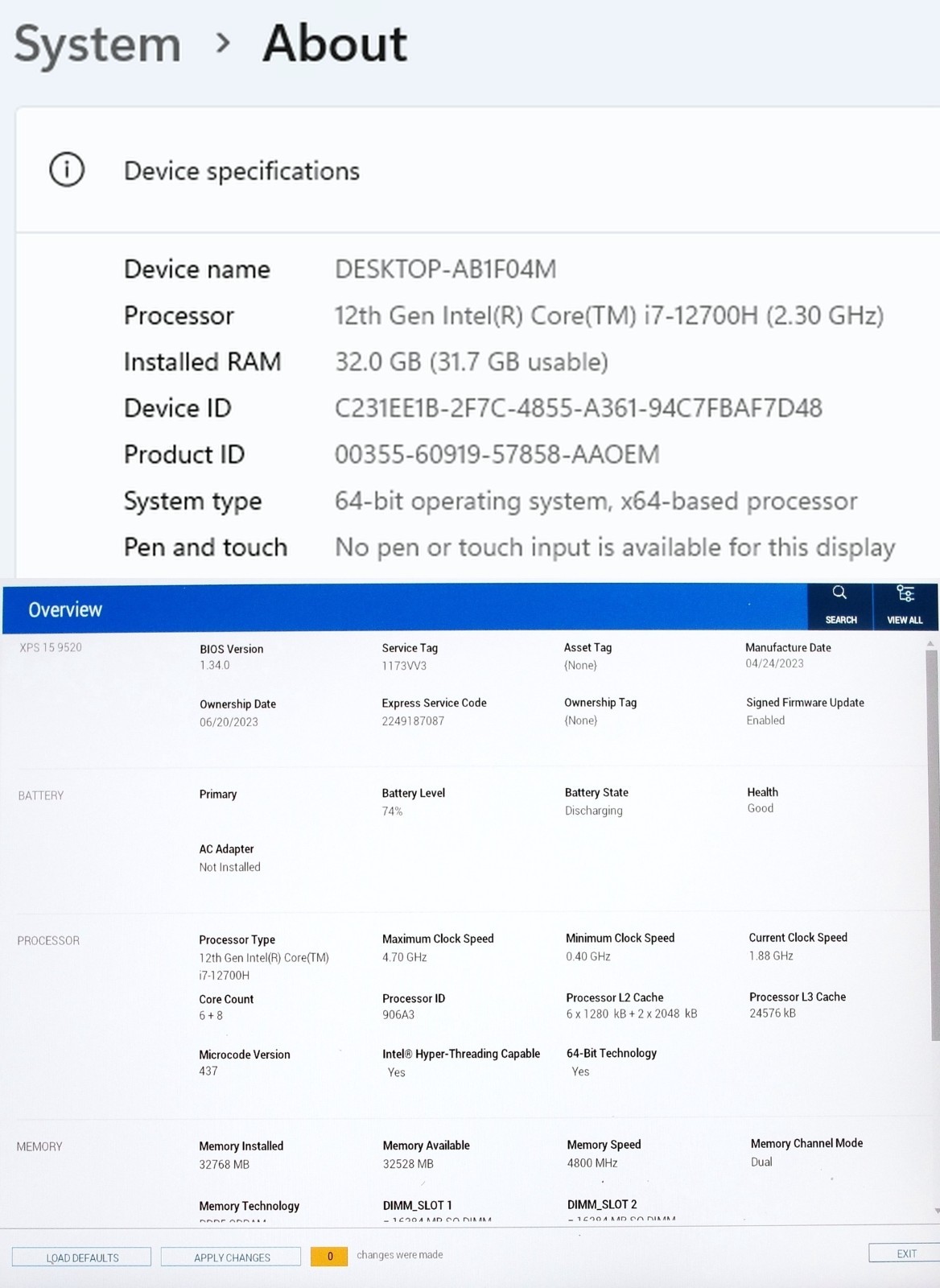Click Battery State Discharging value
The height and width of the screenshot is (1288, 940).
(x=594, y=811)
